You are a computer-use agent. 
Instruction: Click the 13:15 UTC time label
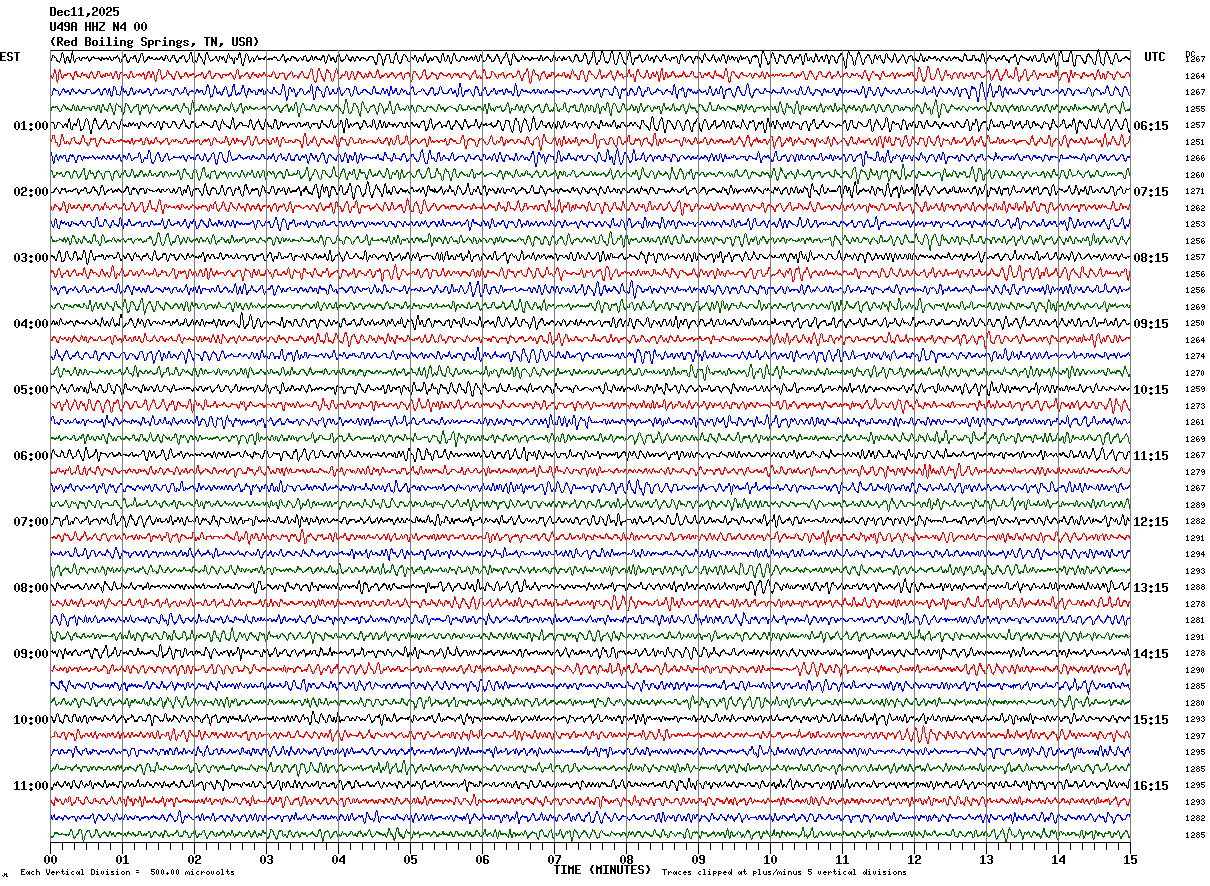pos(1151,588)
